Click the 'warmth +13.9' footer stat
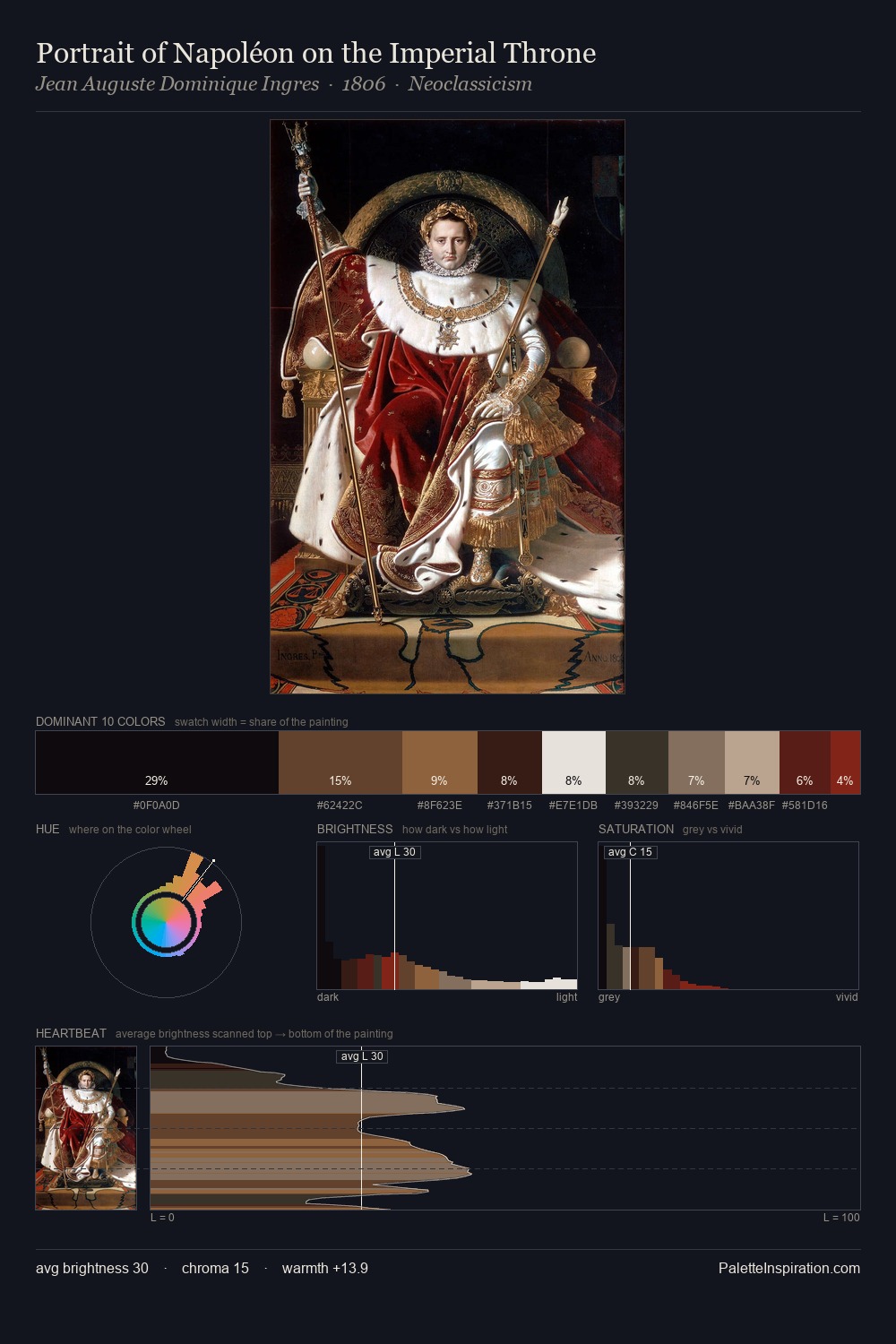This screenshot has width=896, height=1344. pos(325,1269)
